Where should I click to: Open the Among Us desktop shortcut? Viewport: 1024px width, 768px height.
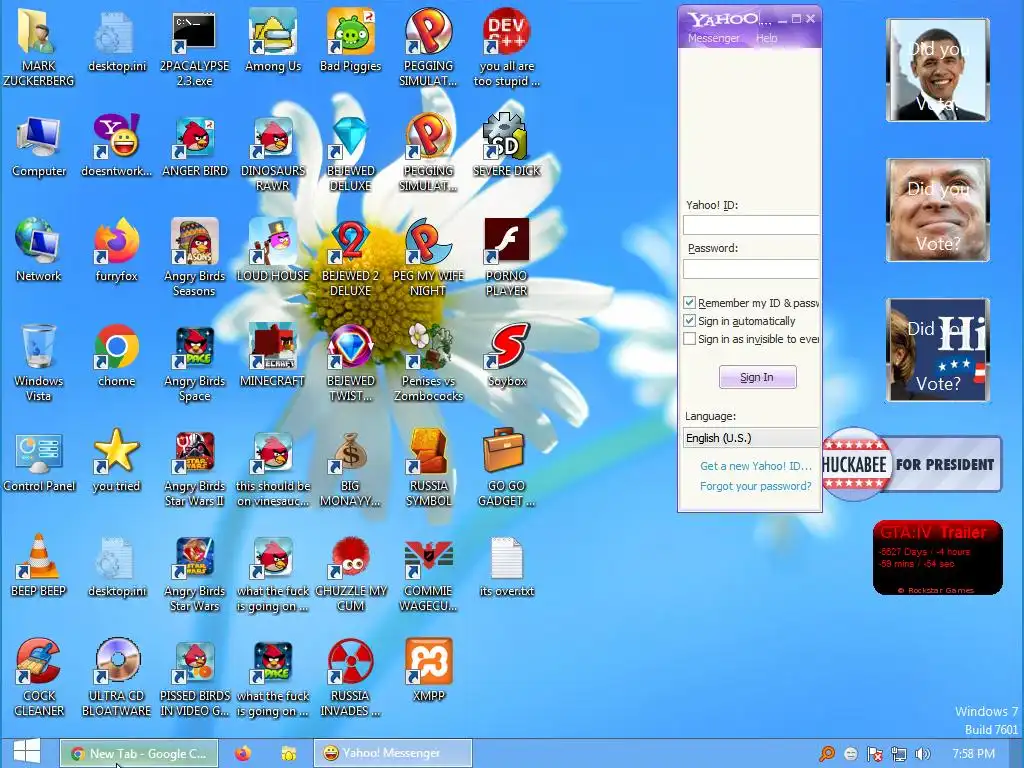[272, 33]
